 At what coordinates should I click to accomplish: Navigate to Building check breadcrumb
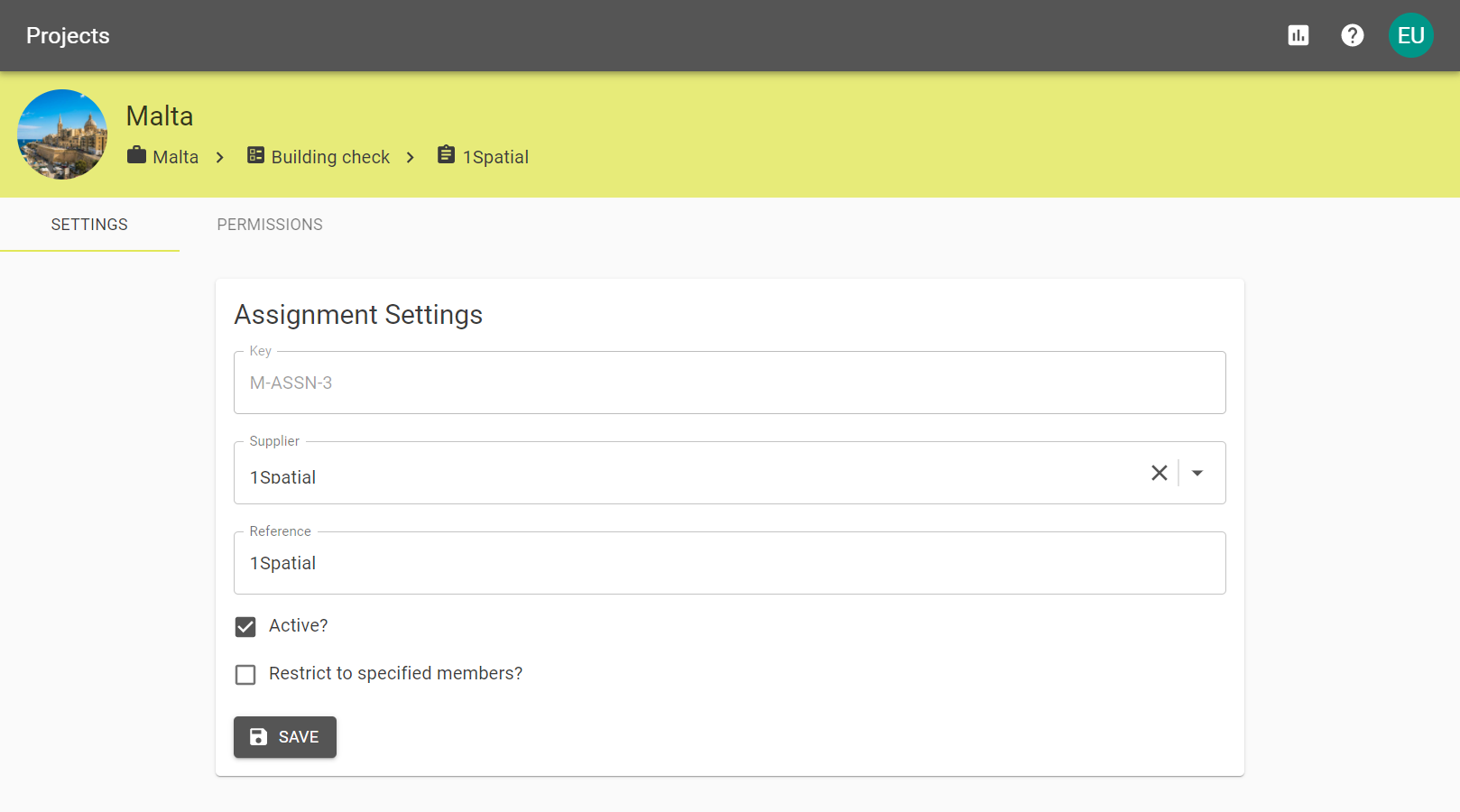(330, 157)
